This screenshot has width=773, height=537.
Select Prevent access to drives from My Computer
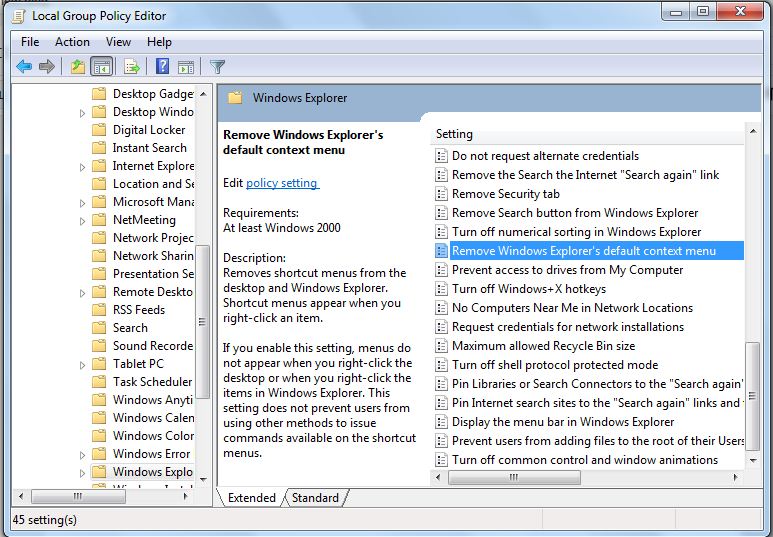pos(567,270)
